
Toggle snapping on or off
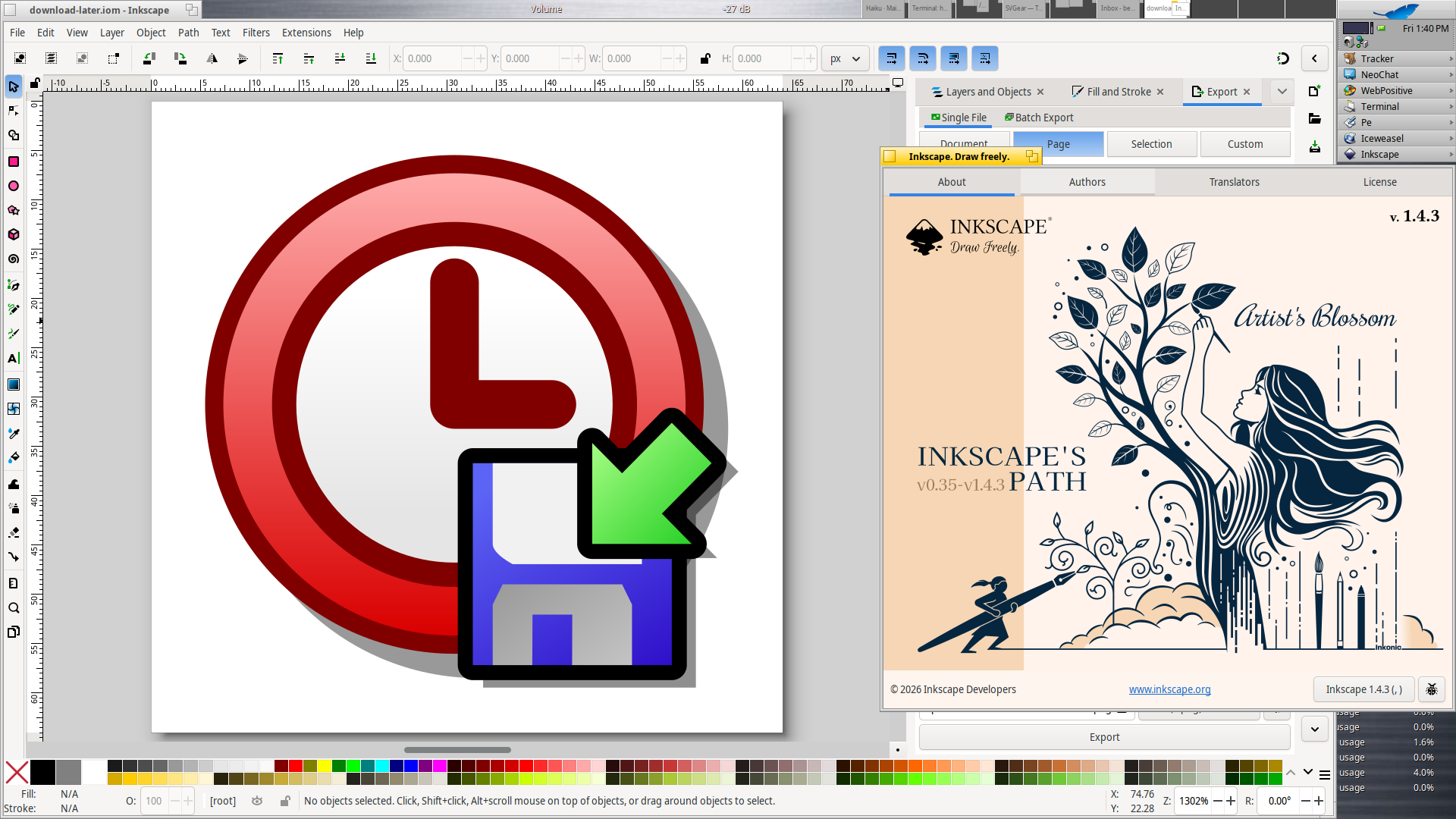point(1282,58)
